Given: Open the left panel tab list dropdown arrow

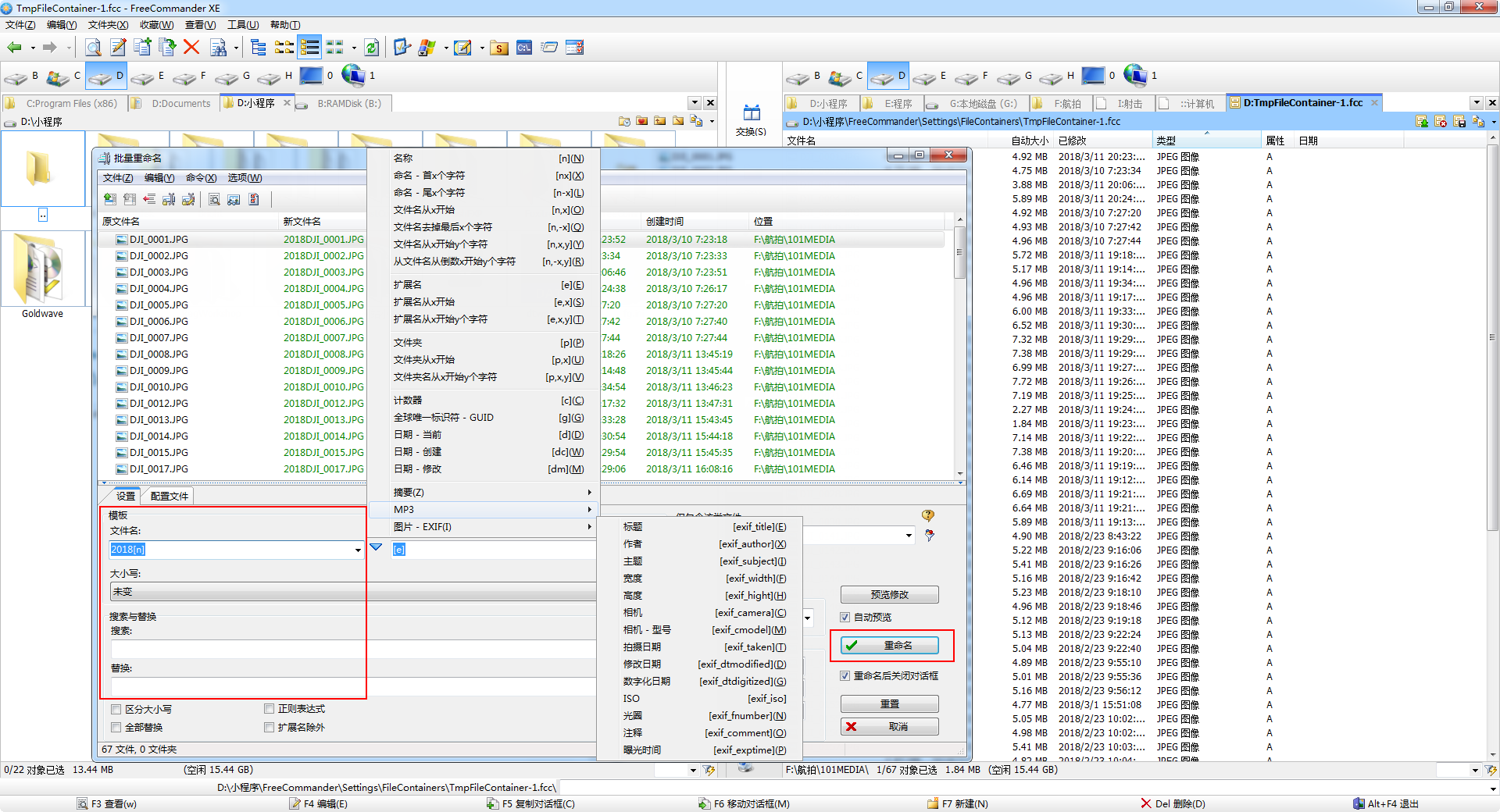Looking at the screenshot, I should pyautogui.click(x=695, y=103).
